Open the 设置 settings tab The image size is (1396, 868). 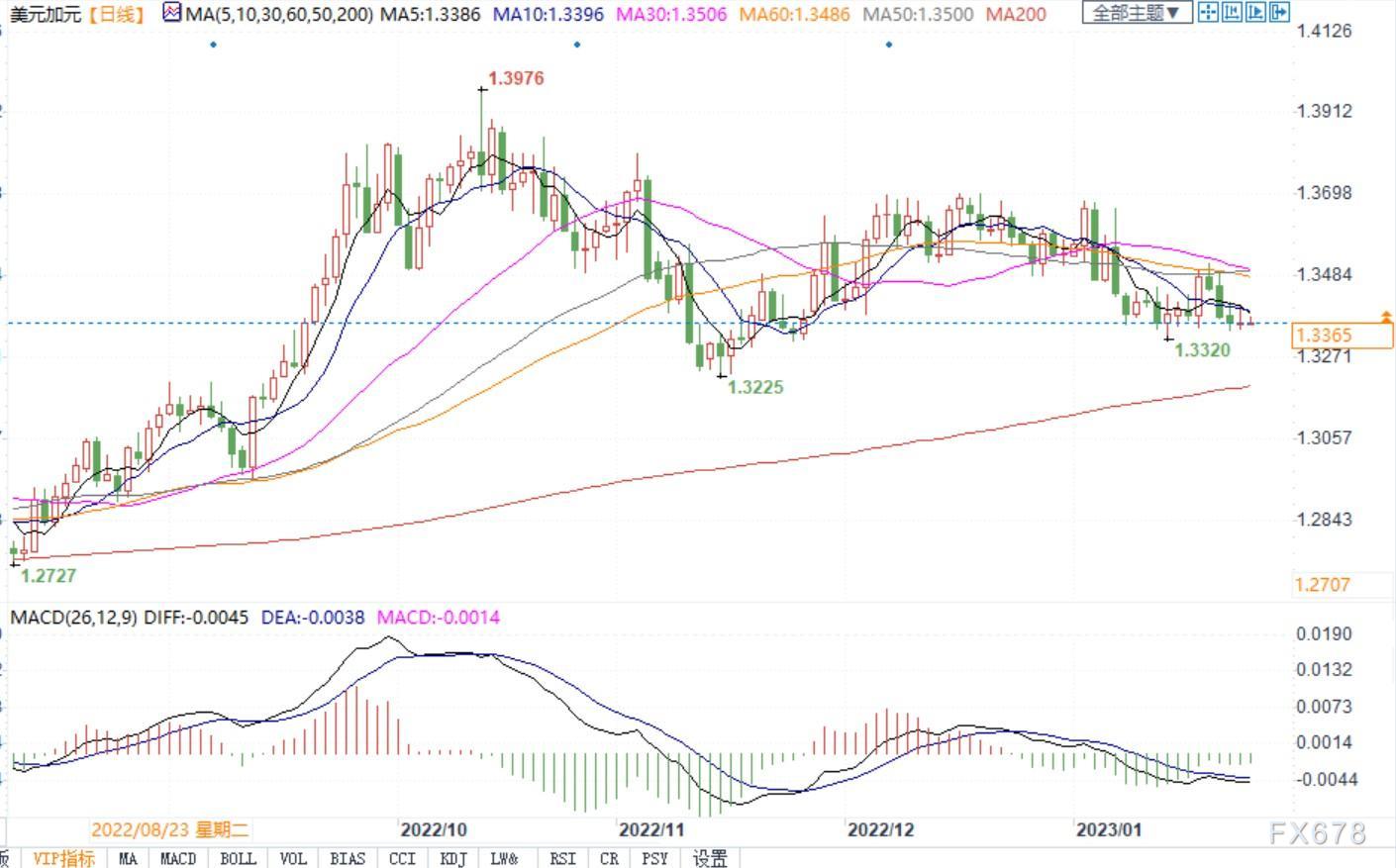click(x=710, y=858)
